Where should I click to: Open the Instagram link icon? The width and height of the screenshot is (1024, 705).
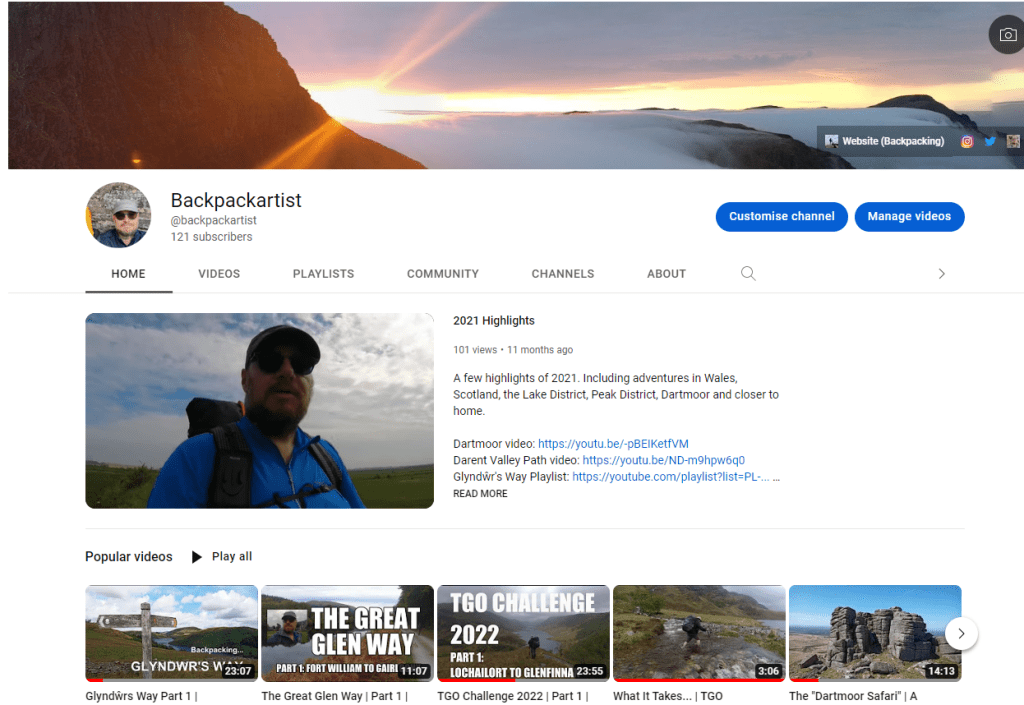tap(967, 142)
